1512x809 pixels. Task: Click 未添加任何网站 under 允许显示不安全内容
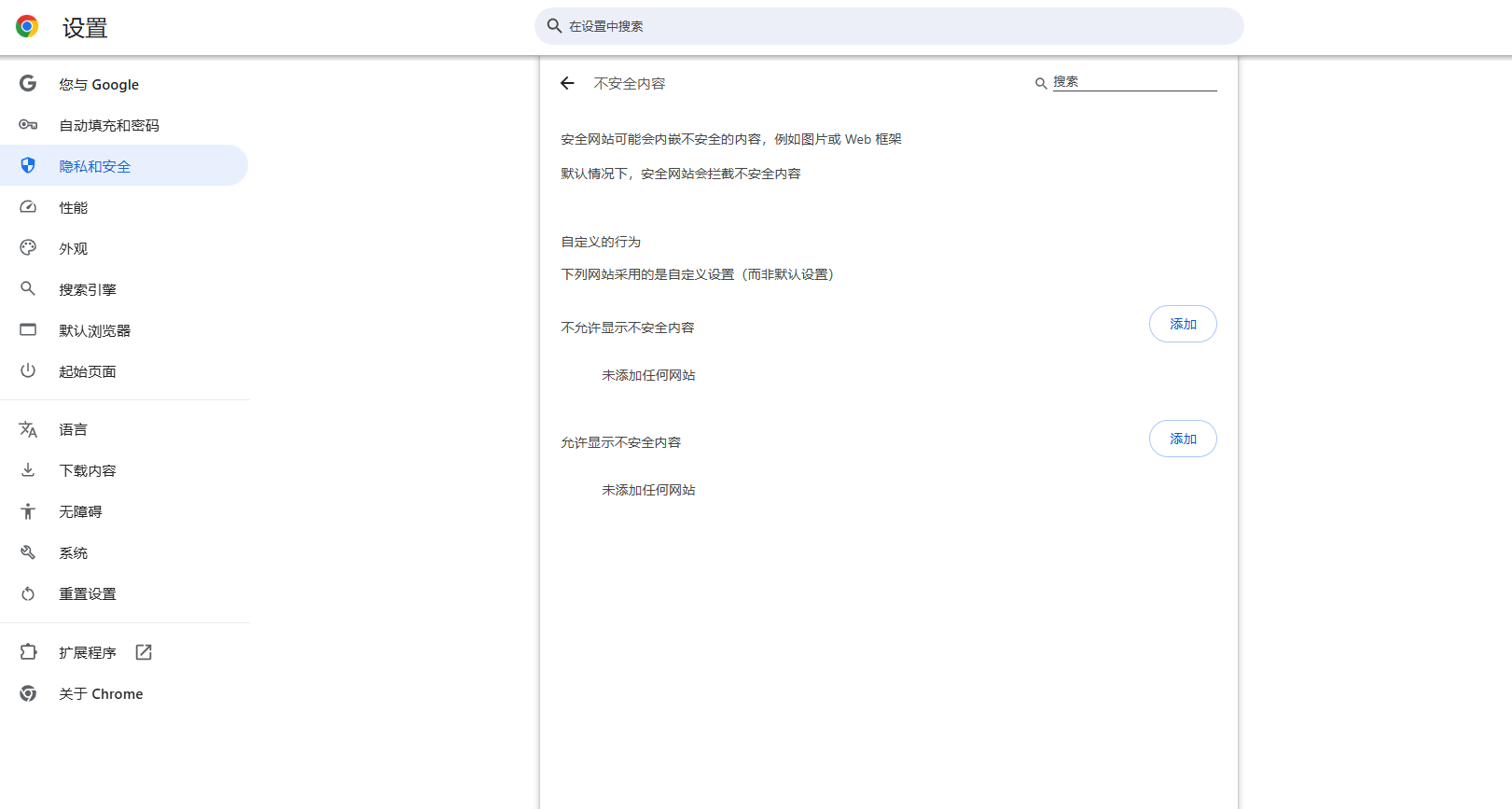[648, 490]
